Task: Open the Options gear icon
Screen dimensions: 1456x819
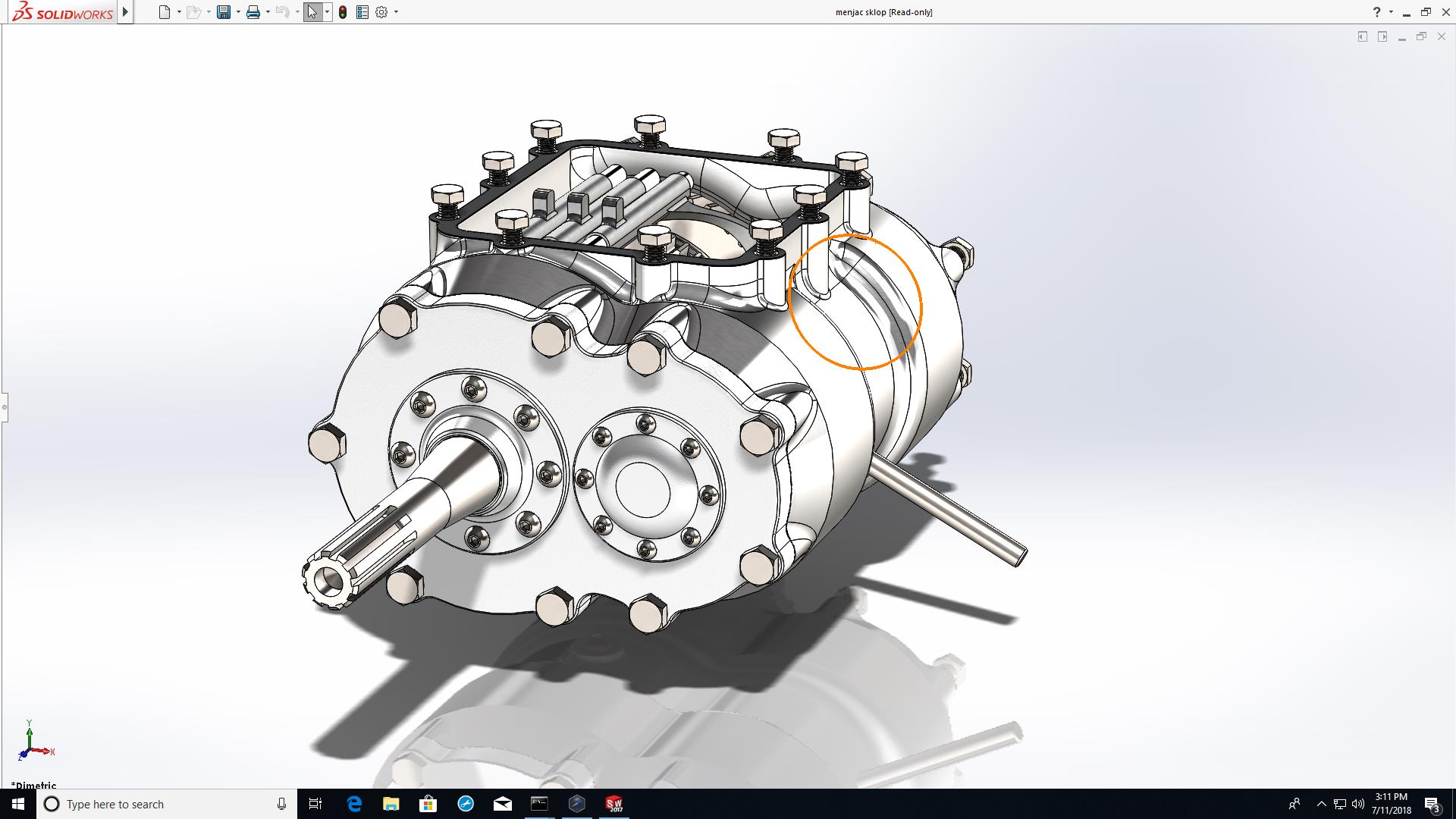Action: (381, 12)
